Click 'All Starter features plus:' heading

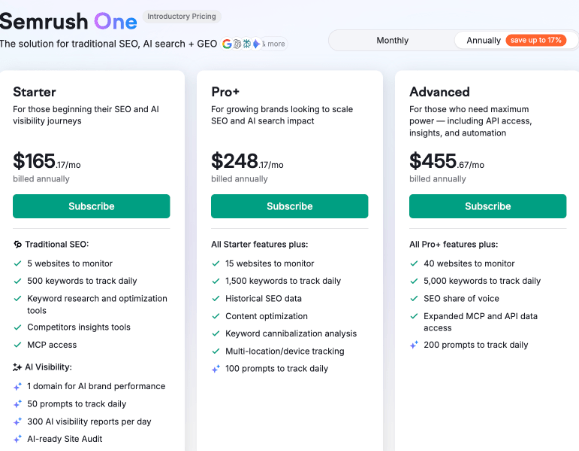tap(260, 245)
